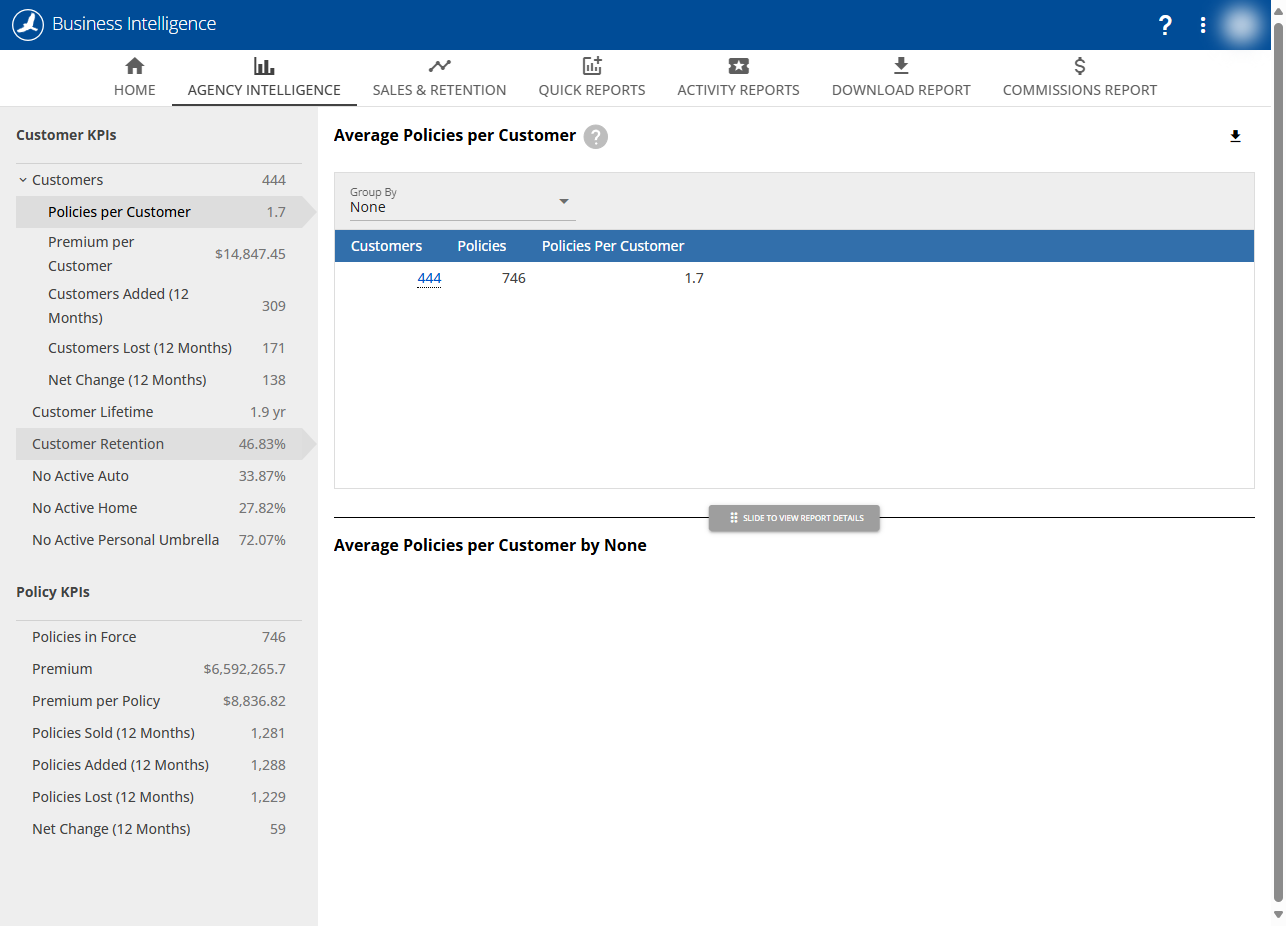
Task: Select No Active Home KPI
Action: (158, 508)
